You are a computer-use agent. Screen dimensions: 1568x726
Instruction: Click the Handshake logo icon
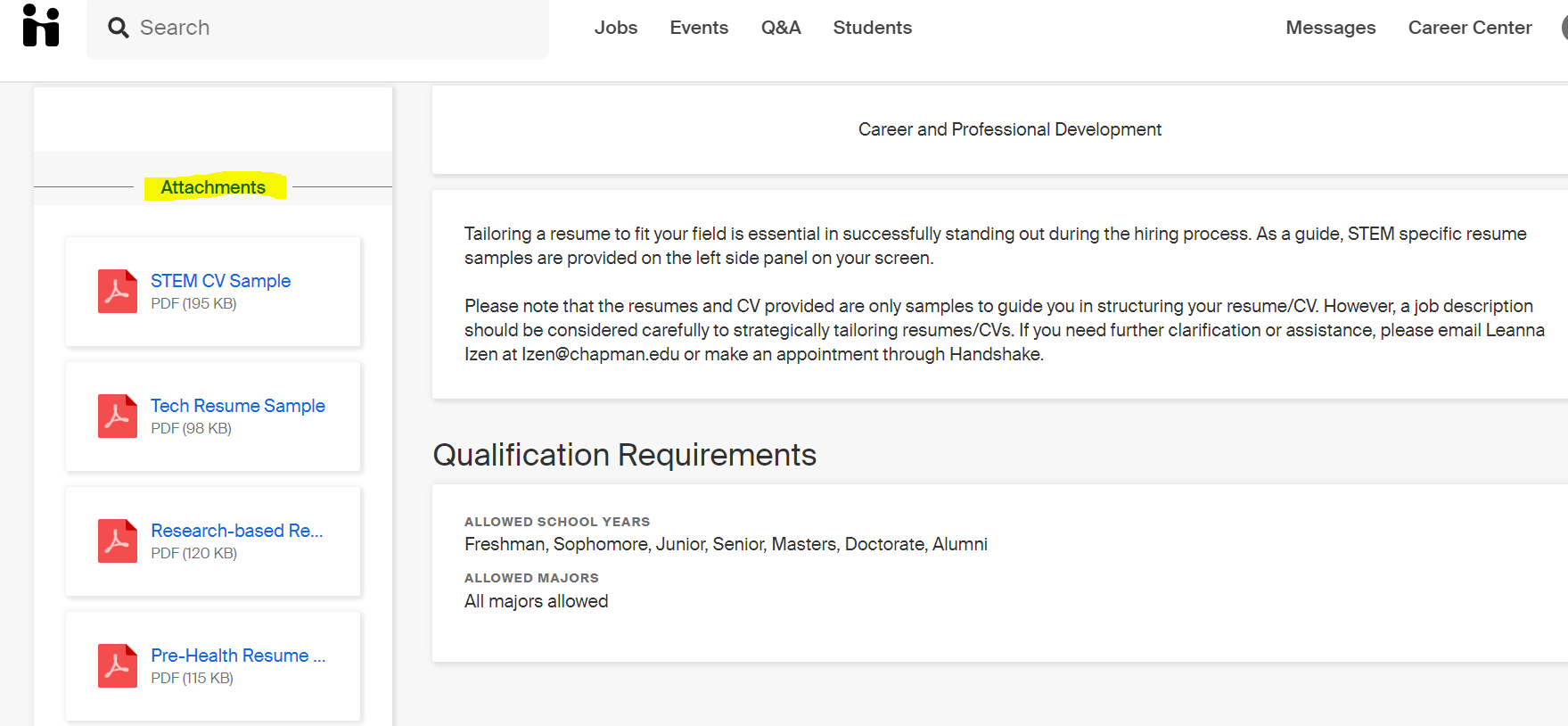(41, 25)
